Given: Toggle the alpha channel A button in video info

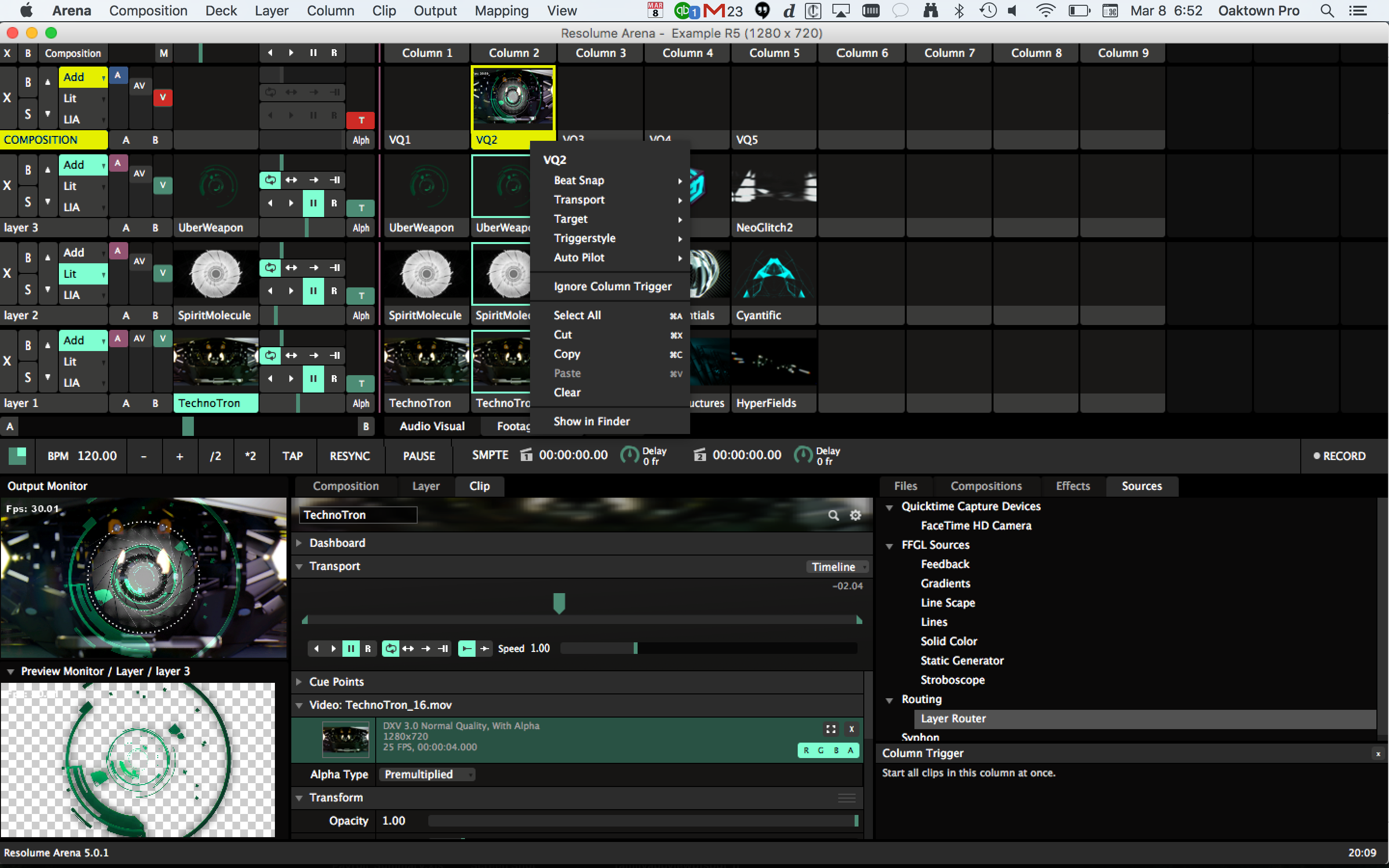Looking at the screenshot, I should pyautogui.click(x=851, y=750).
